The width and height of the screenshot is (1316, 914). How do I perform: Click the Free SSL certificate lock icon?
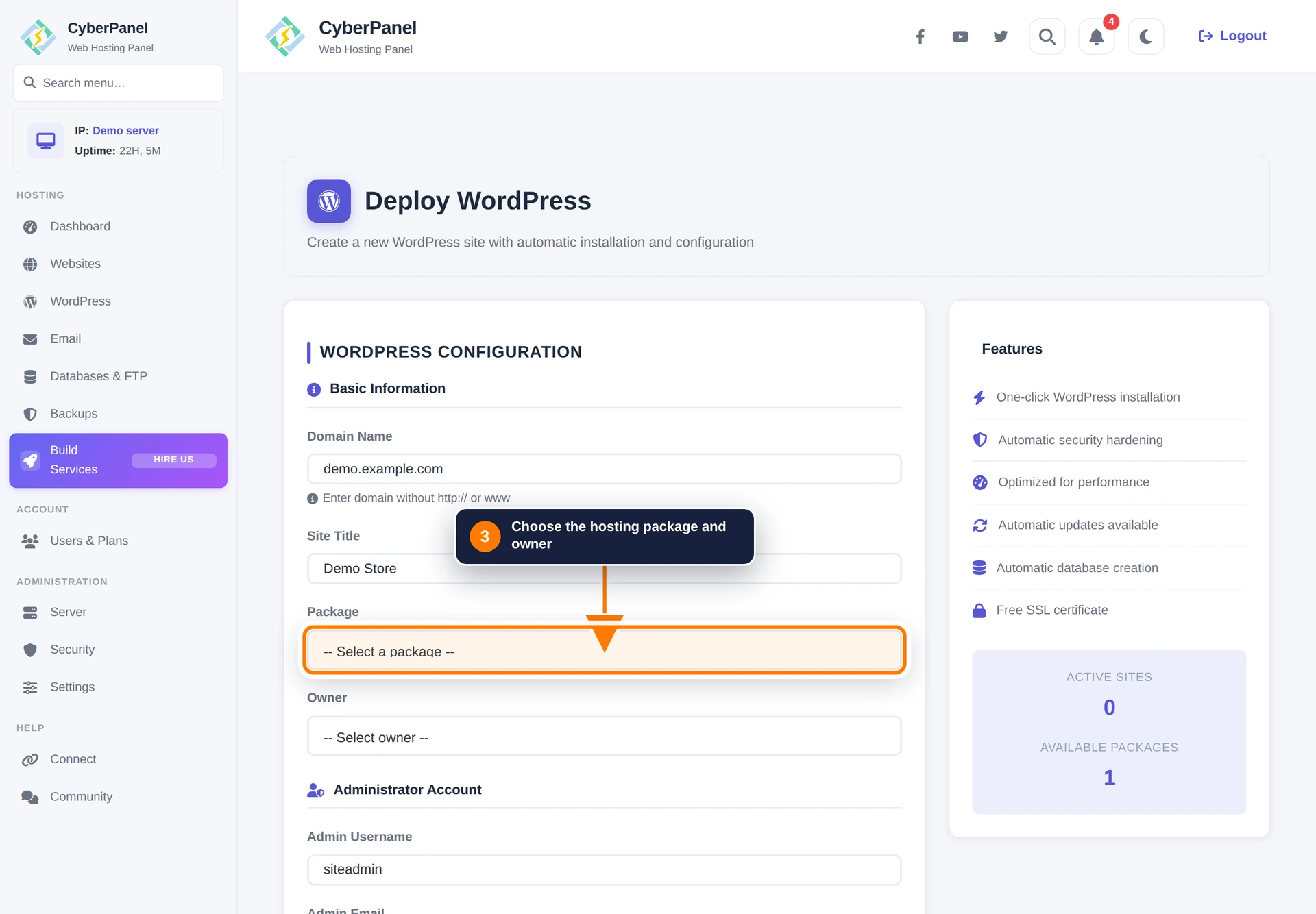pyautogui.click(x=979, y=610)
